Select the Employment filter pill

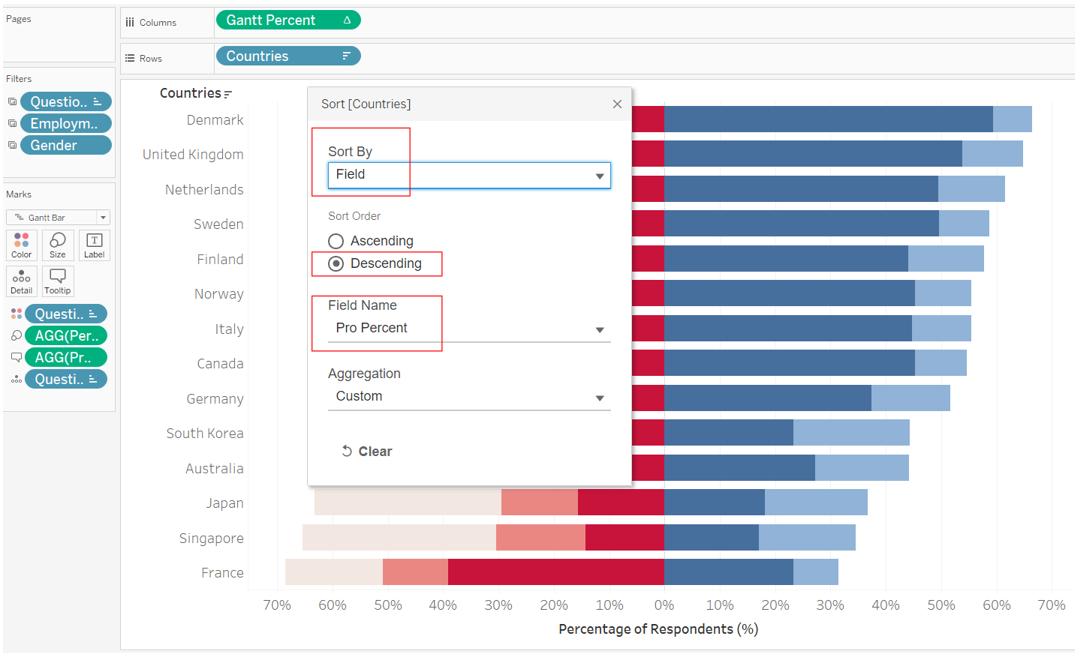65,124
